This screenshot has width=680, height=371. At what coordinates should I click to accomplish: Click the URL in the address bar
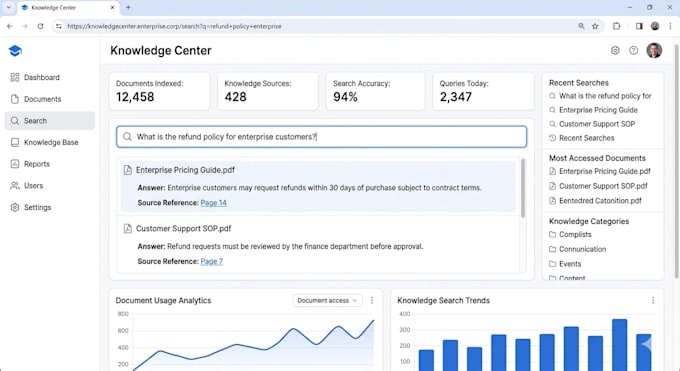(174, 26)
